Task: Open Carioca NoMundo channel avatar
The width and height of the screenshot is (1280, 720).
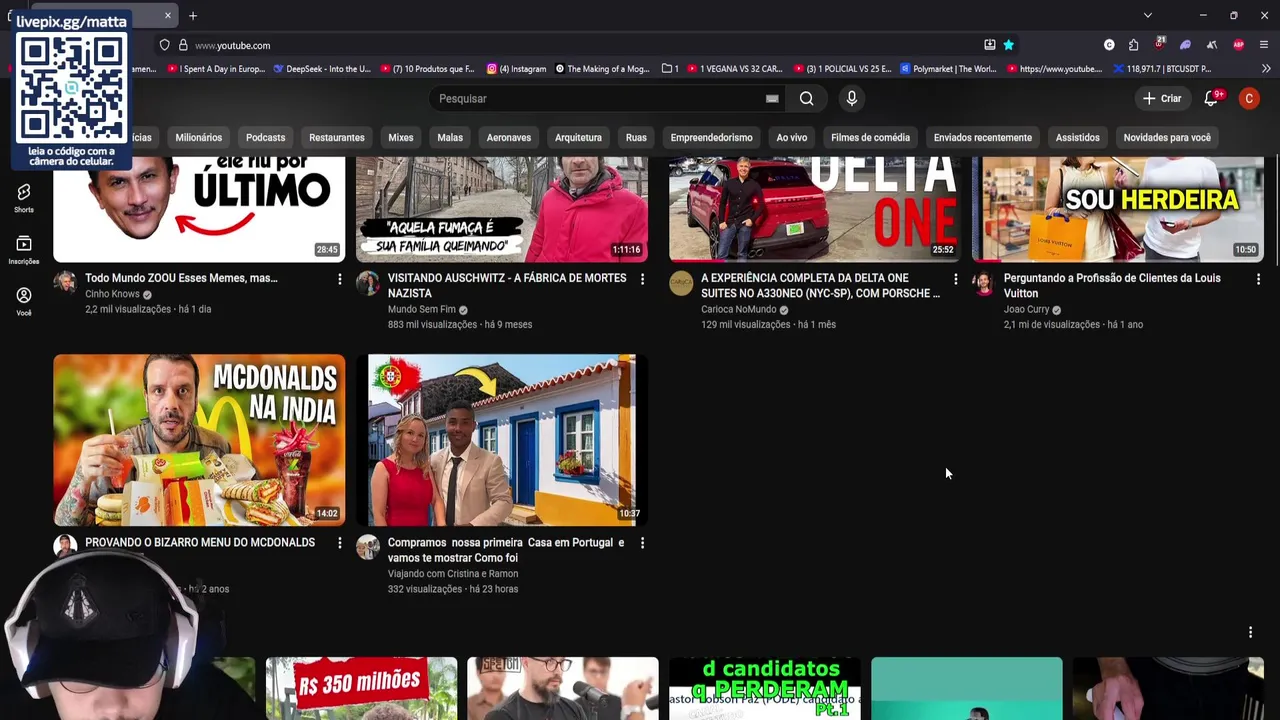Action: [681, 282]
